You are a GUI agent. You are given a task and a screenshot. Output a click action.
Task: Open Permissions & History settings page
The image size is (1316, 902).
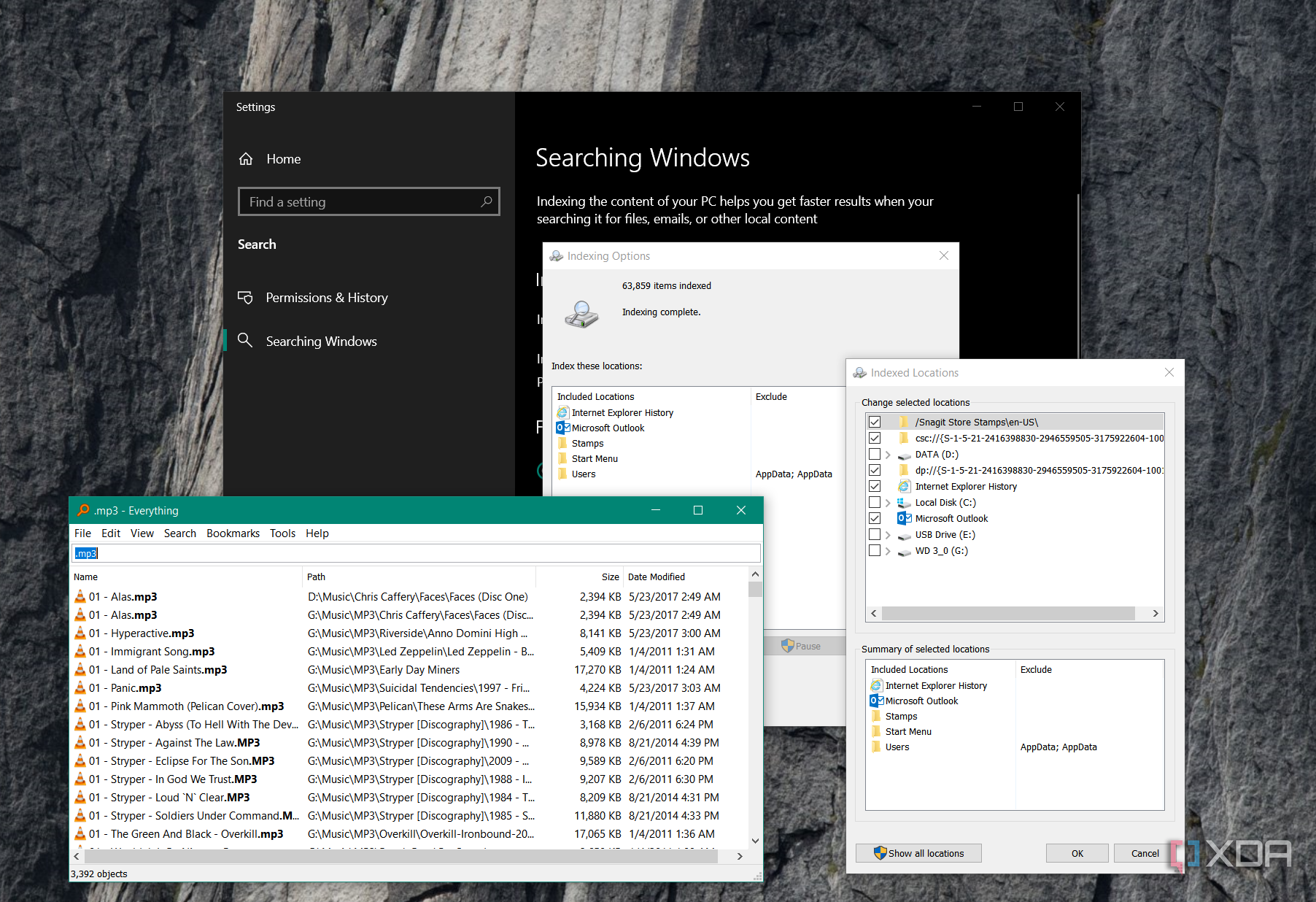(327, 297)
